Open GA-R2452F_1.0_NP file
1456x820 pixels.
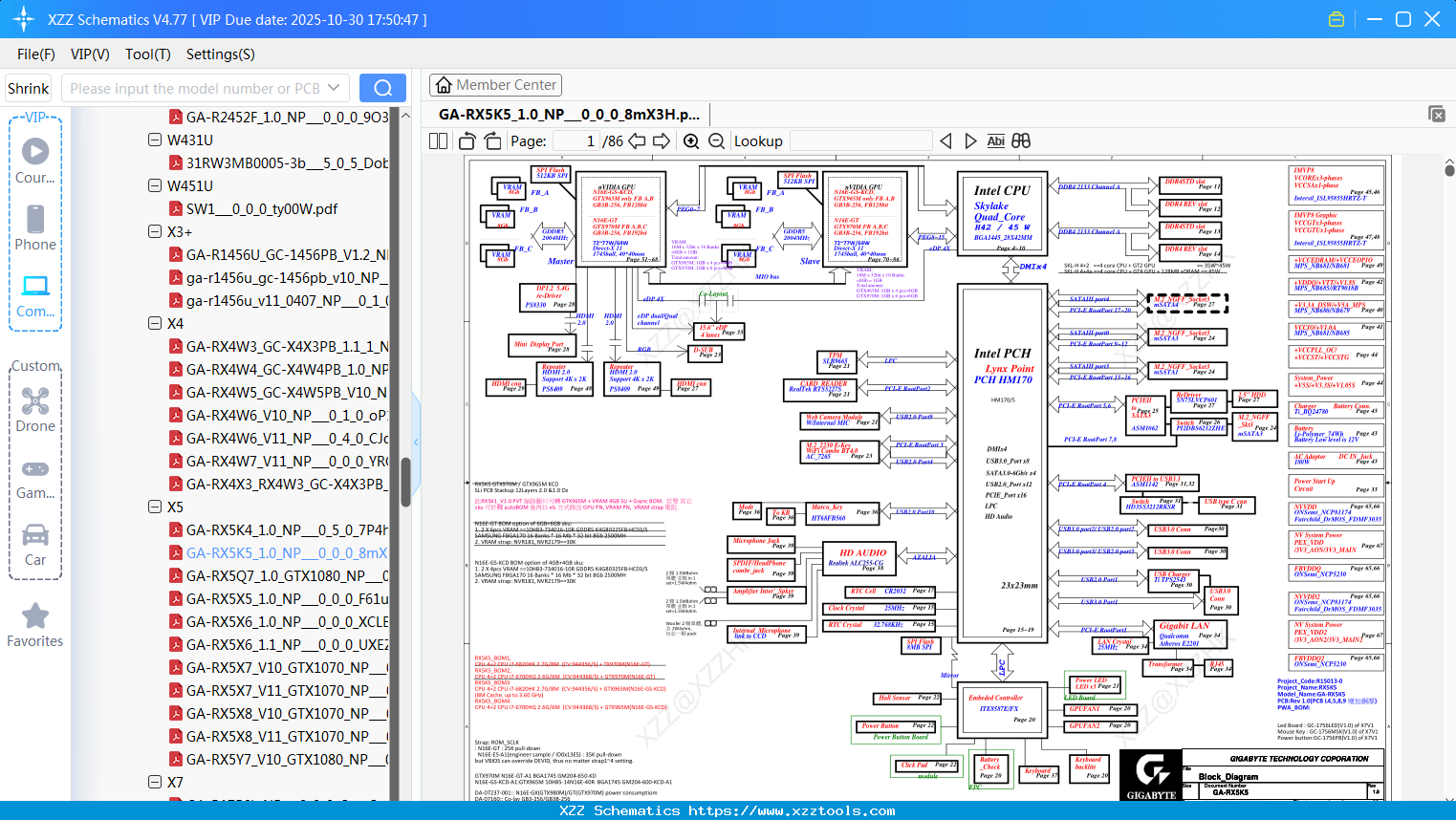click(x=287, y=117)
